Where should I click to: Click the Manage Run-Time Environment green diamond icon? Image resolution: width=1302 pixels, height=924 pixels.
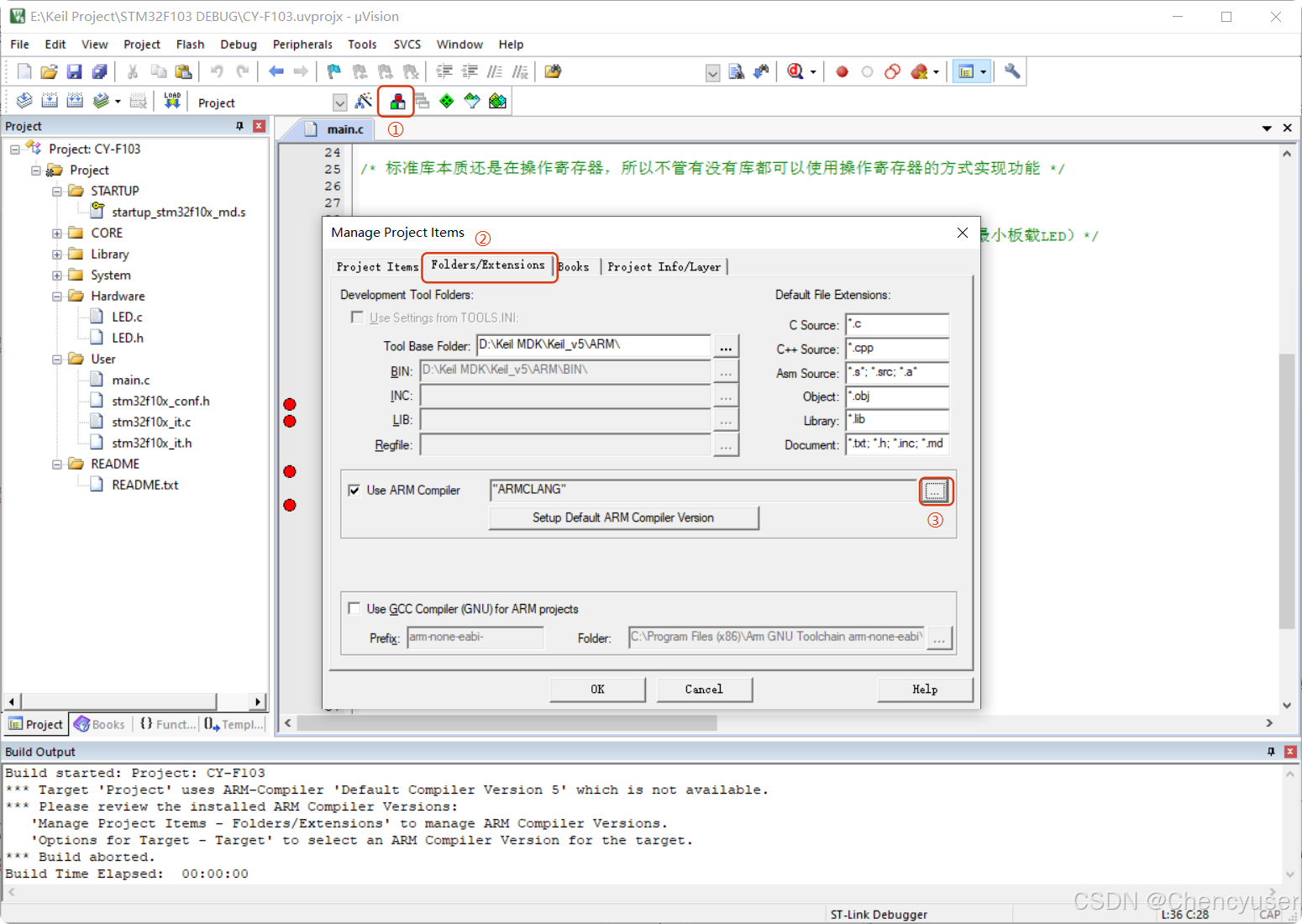[447, 102]
